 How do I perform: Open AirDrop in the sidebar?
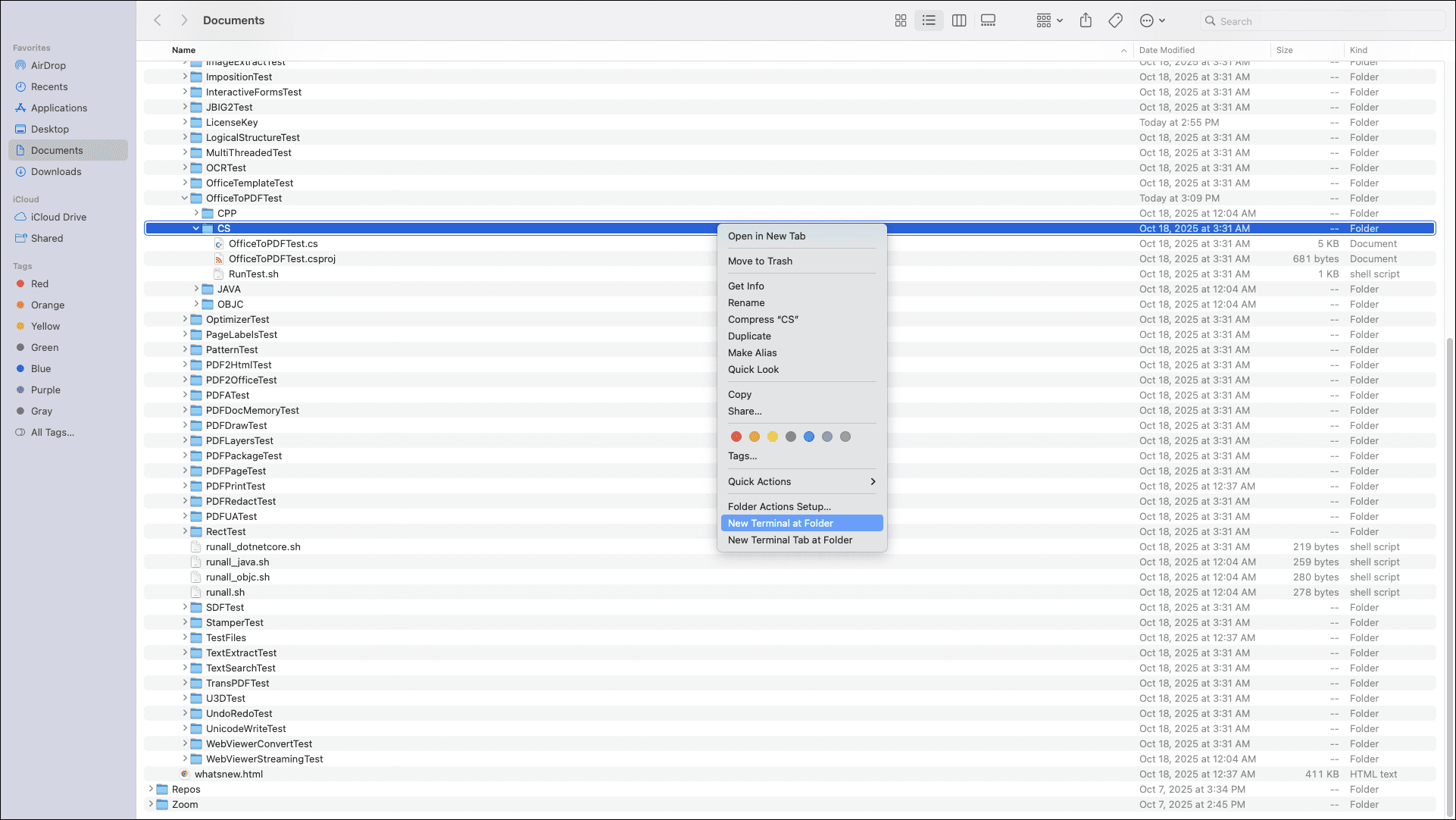(x=48, y=65)
